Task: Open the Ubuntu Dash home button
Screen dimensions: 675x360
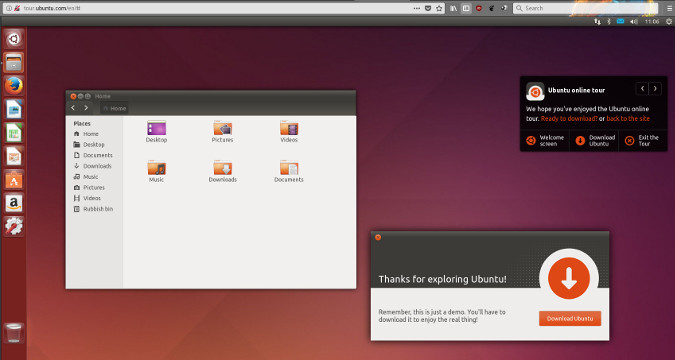Action: pos(14,39)
